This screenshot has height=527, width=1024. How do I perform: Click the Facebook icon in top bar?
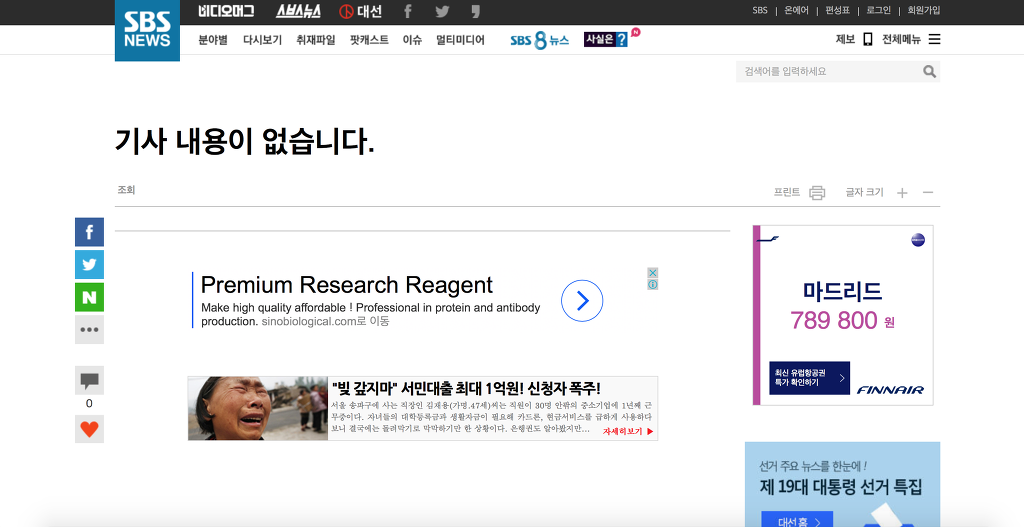[408, 11]
